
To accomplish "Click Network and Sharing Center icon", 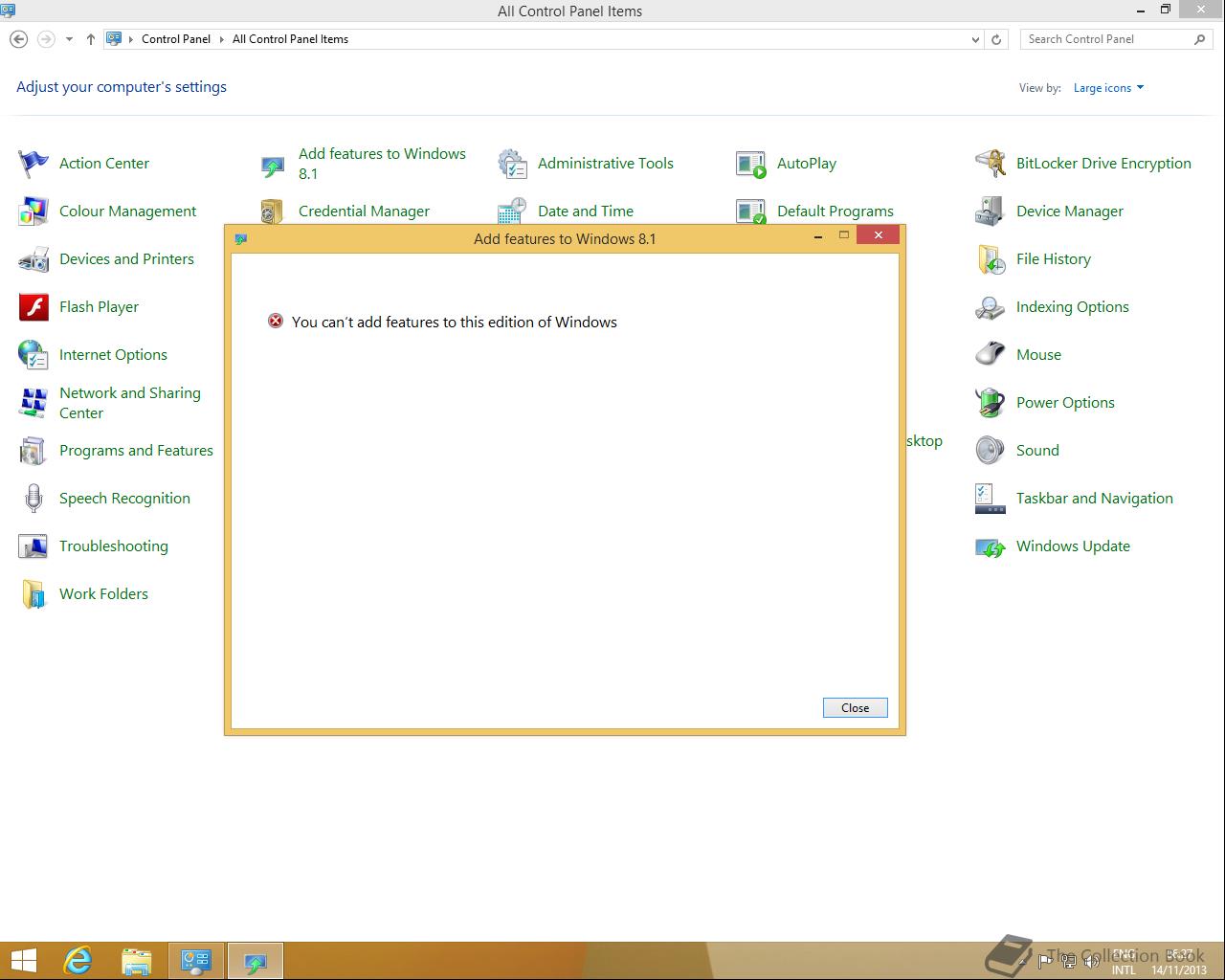I will (33, 403).
